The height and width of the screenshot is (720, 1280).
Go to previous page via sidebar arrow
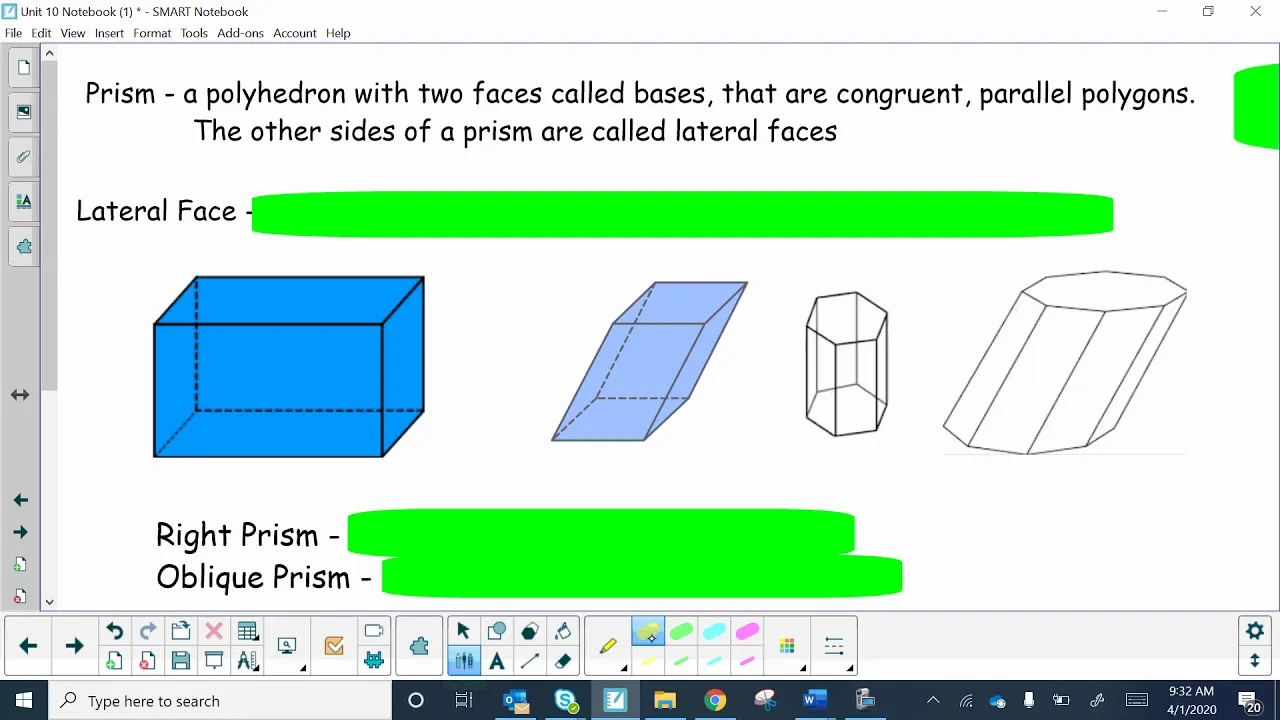(x=20, y=500)
